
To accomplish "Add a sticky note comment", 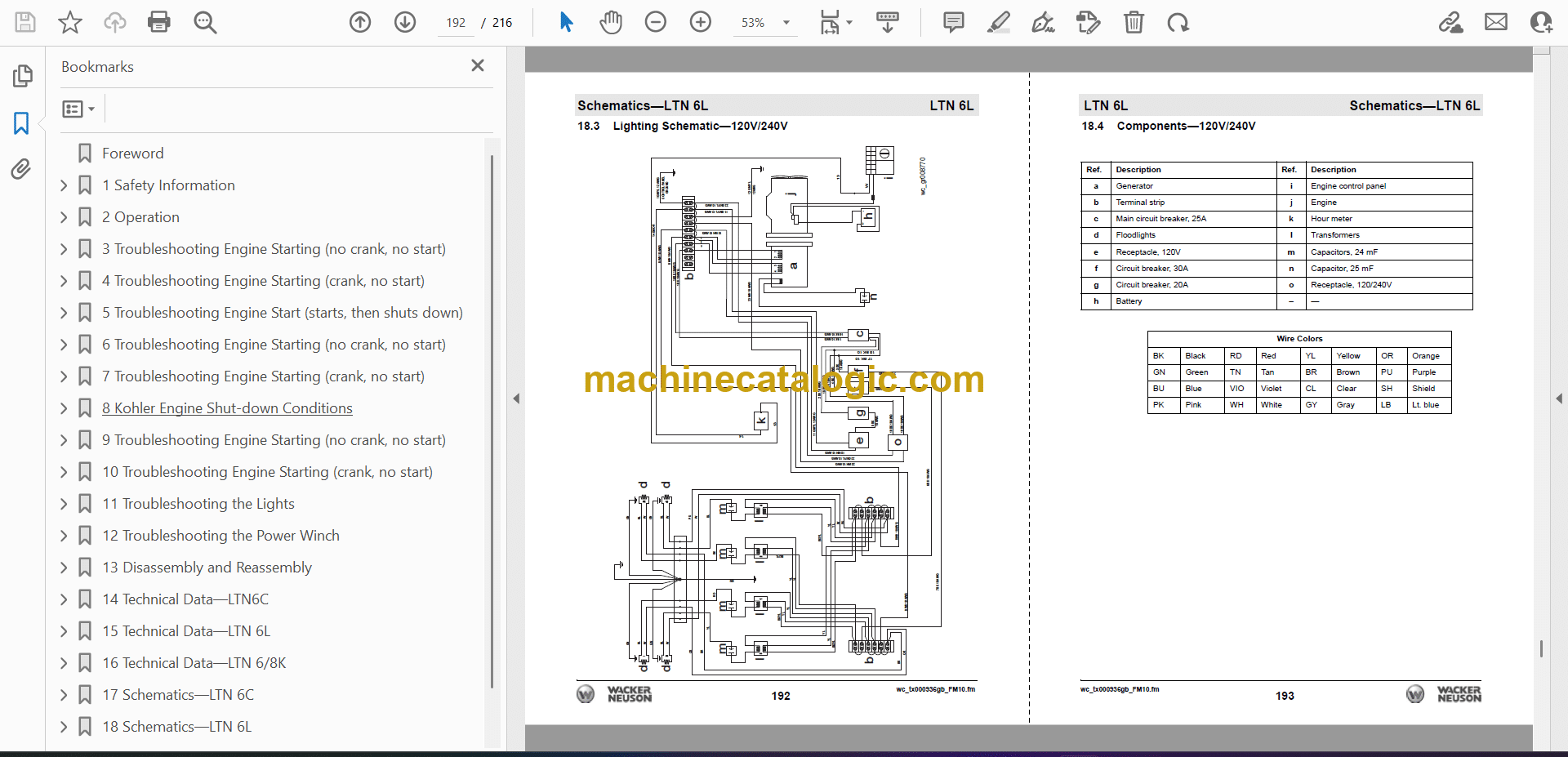I will coord(953,22).
